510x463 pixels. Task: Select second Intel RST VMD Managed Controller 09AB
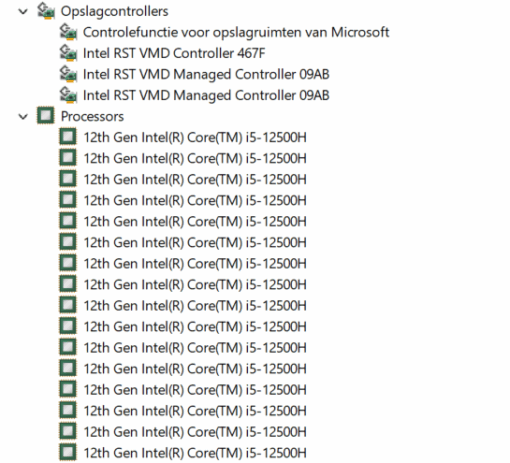pyautogui.click(x=206, y=95)
